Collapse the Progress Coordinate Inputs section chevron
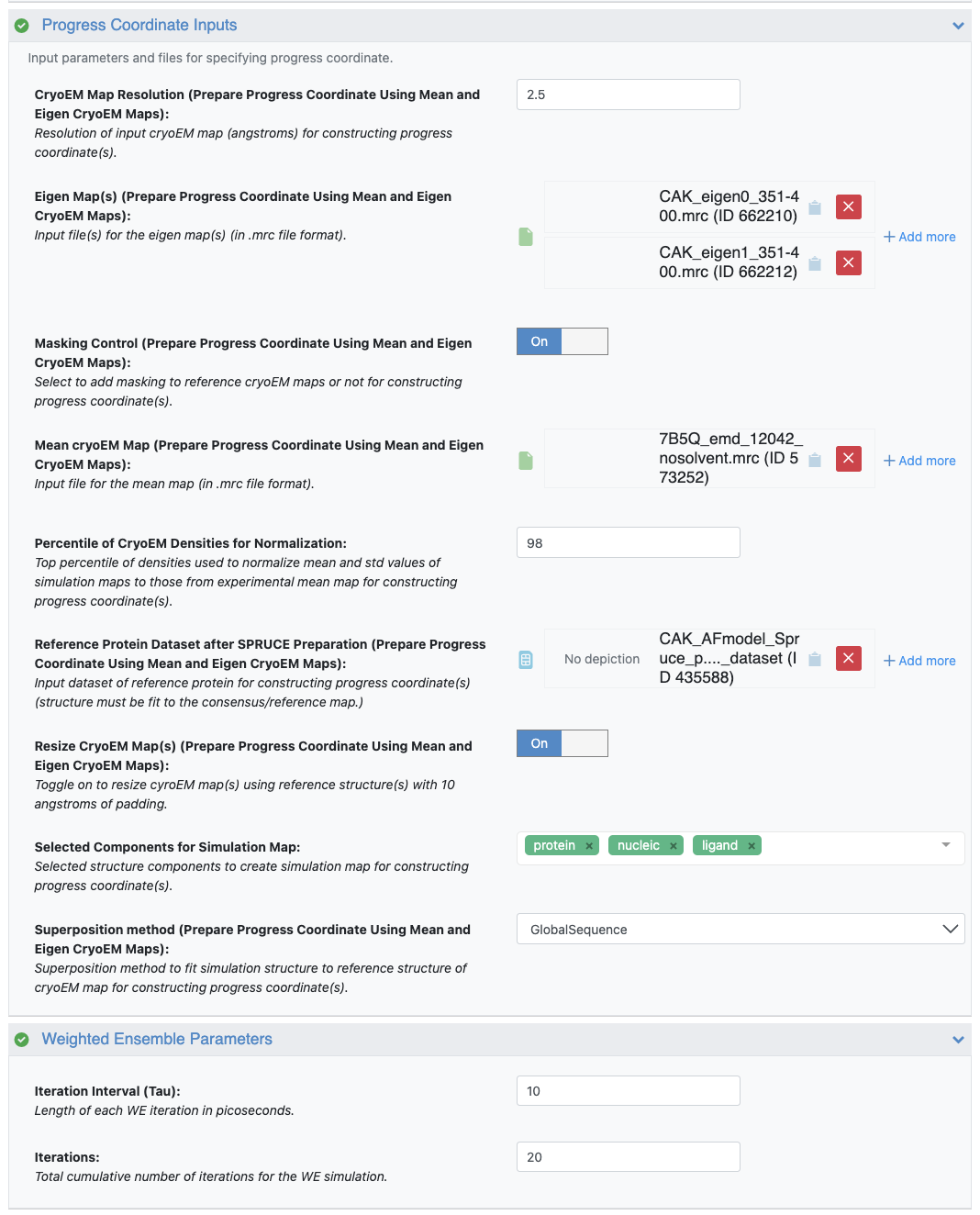This screenshot has height=1215, width=980. (958, 26)
